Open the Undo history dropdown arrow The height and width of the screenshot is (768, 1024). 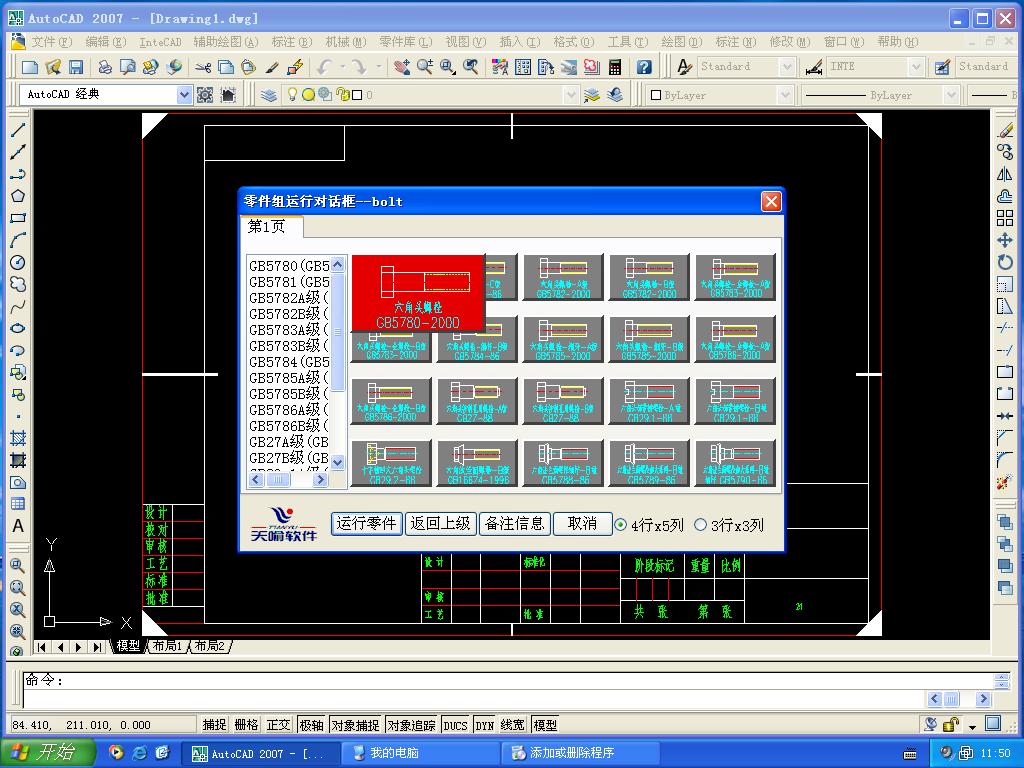[x=342, y=67]
